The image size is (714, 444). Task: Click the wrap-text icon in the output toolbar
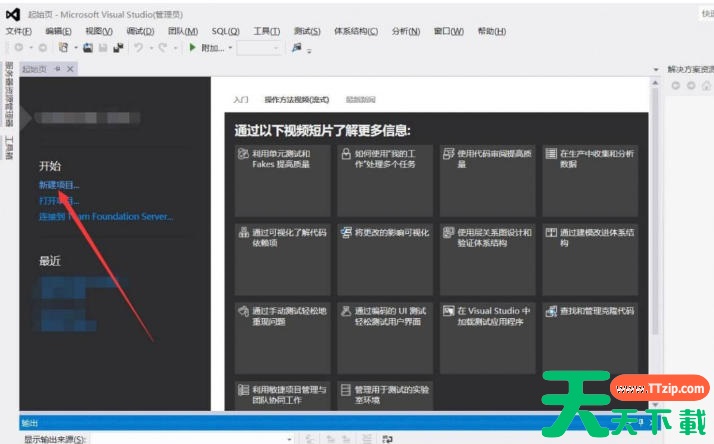tap(388, 439)
